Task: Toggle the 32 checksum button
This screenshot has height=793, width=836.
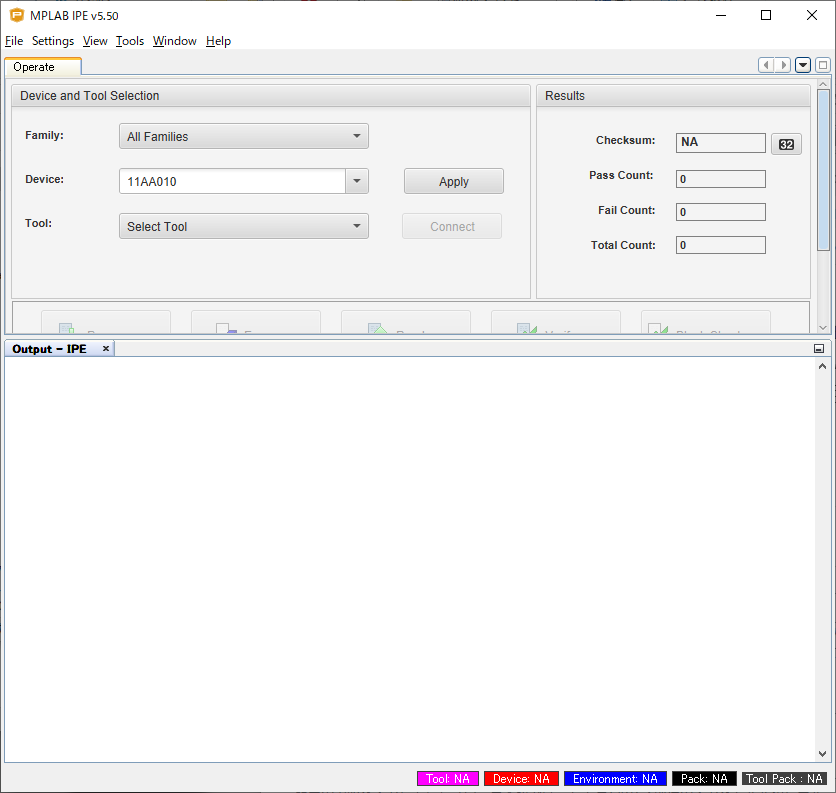Action: [x=786, y=144]
